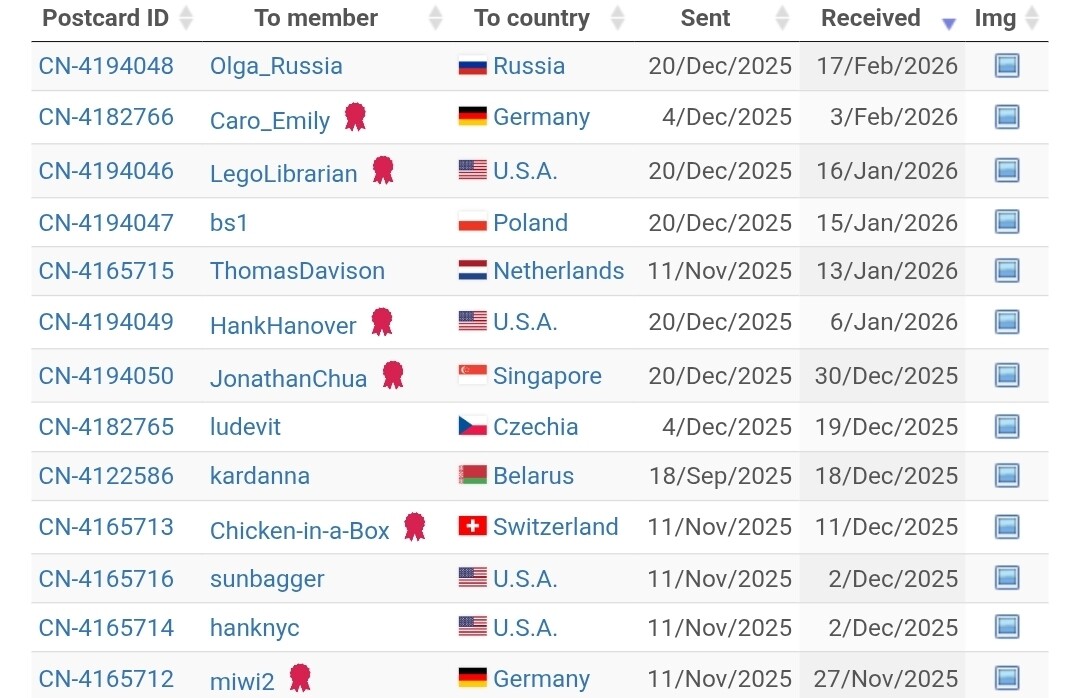Screen dimensions: 1080x698
Task: Sort by Img column header
Action: (1032, 18)
